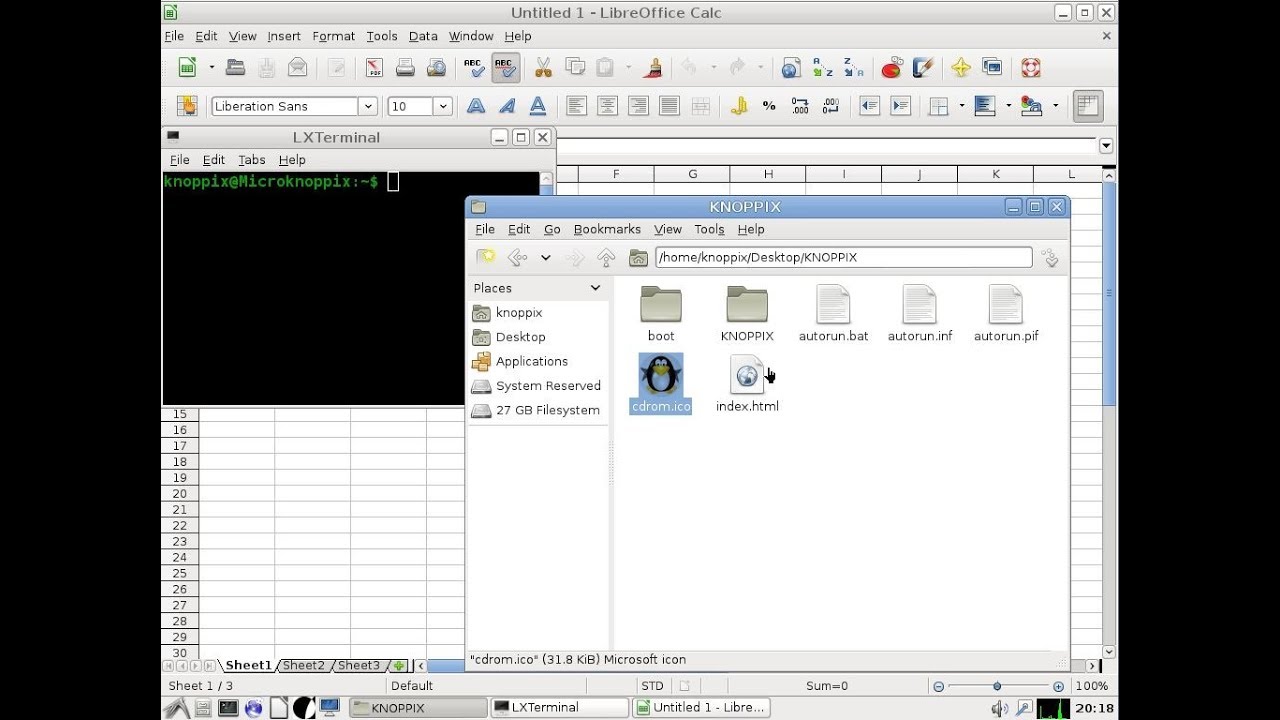Select 27 GB Filesystem in Places

[535, 410]
